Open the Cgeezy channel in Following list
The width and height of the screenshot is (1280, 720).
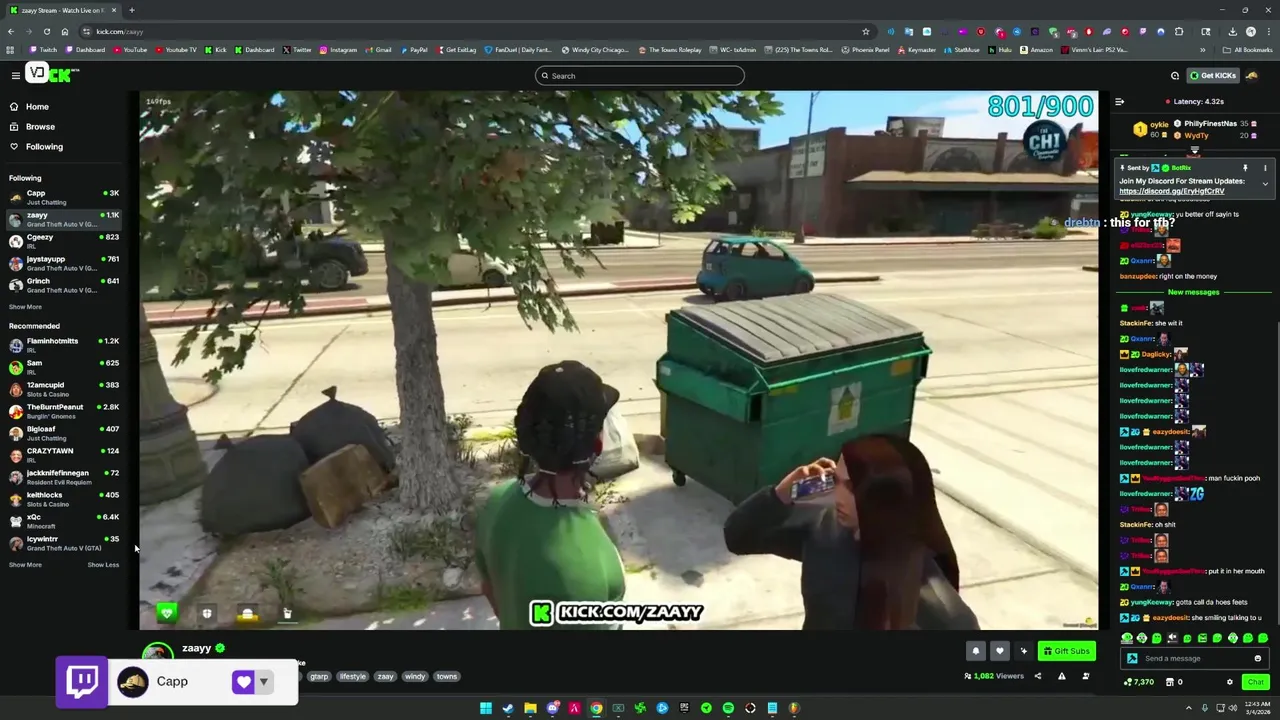point(63,241)
